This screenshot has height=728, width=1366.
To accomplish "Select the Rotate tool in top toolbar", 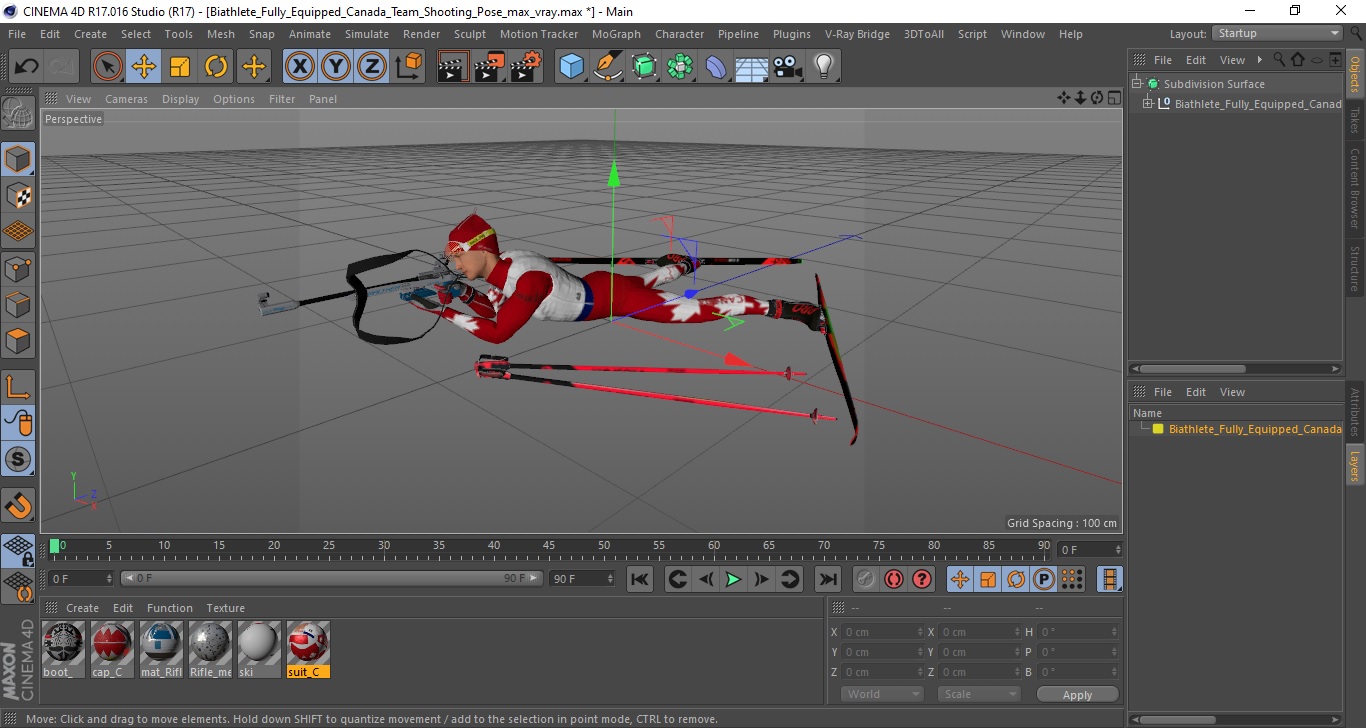I will (x=216, y=67).
